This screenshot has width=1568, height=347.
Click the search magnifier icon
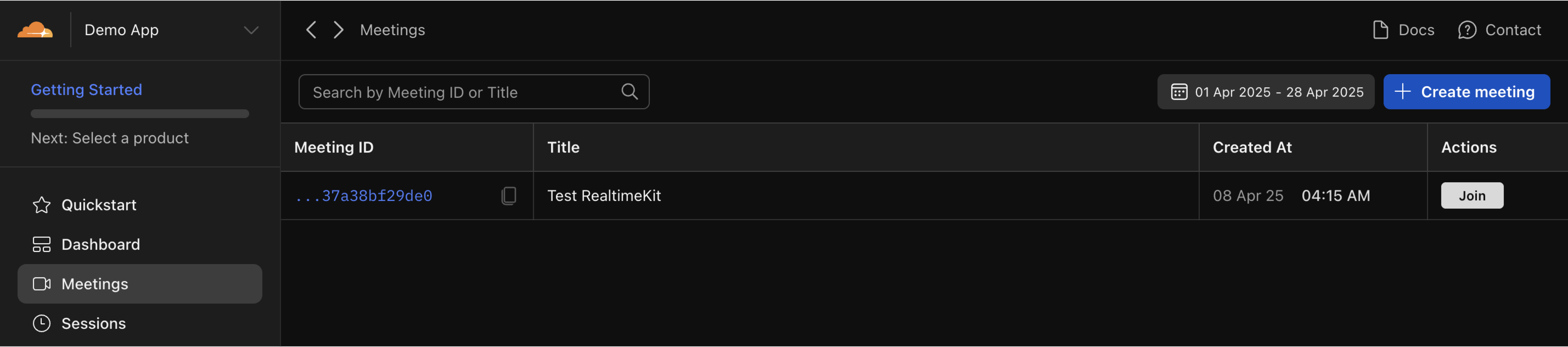click(x=629, y=92)
